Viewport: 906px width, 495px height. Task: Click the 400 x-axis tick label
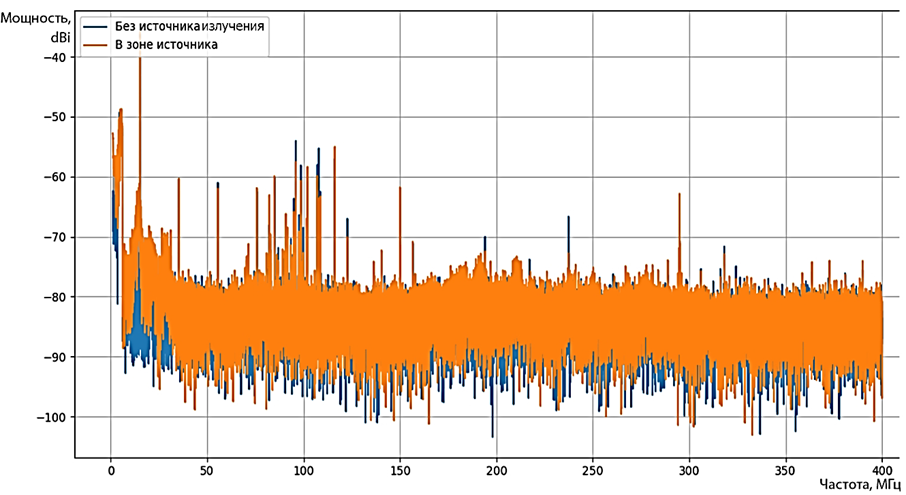[x=882, y=468]
